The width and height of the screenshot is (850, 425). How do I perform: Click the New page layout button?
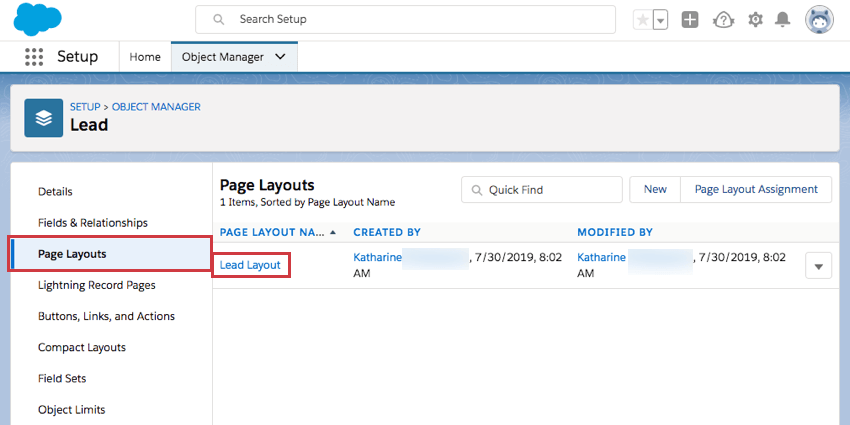click(x=655, y=190)
